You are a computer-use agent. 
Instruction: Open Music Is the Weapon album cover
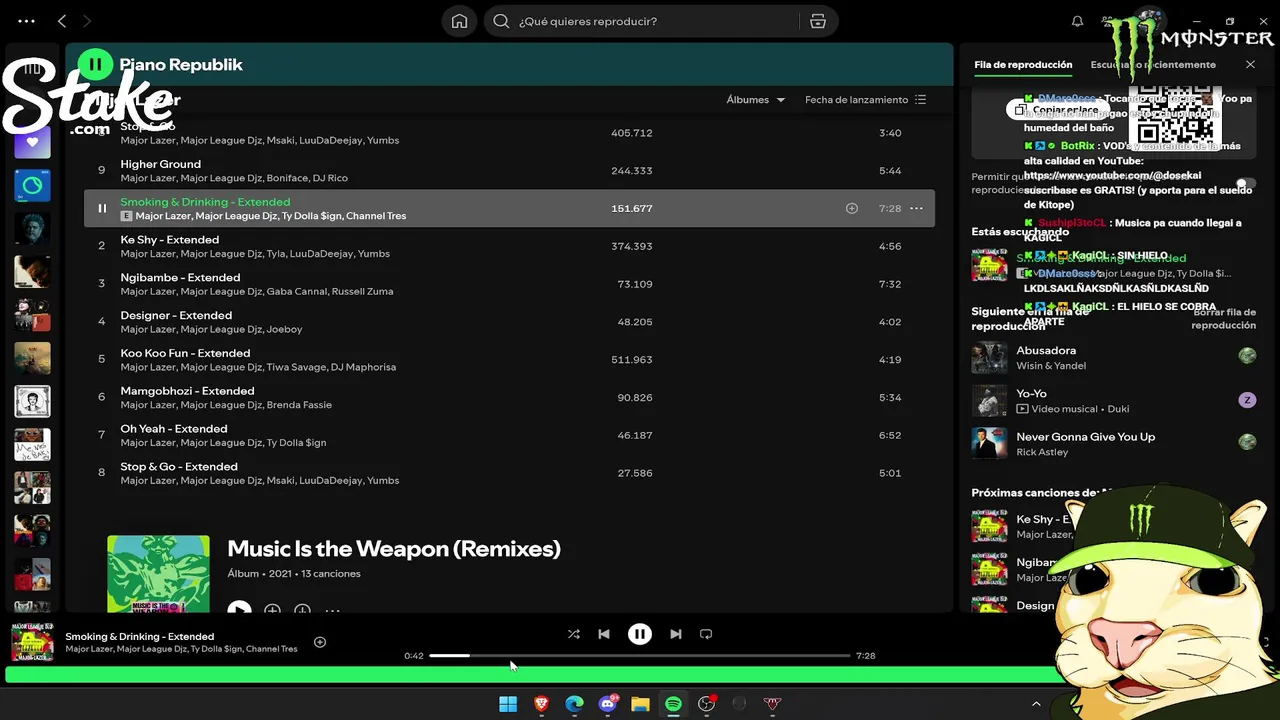tap(159, 574)
